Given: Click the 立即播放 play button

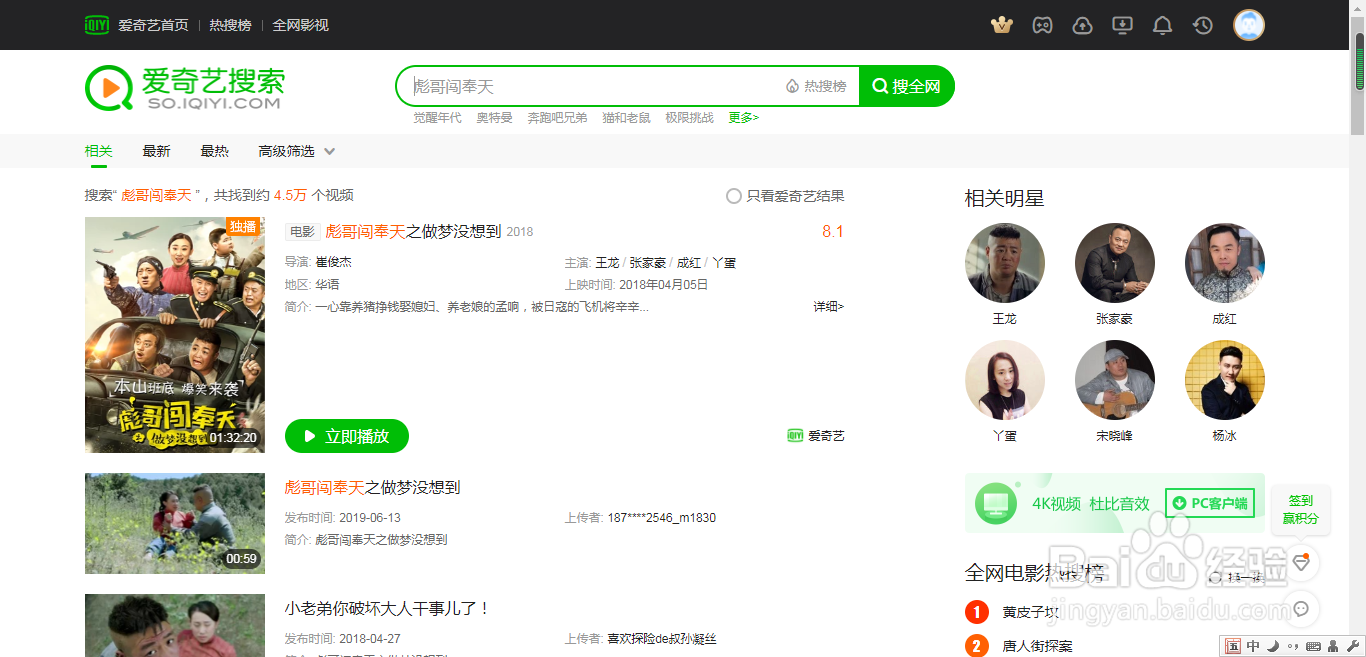Looking at the screenshot, I should click(x=346, y=436).
